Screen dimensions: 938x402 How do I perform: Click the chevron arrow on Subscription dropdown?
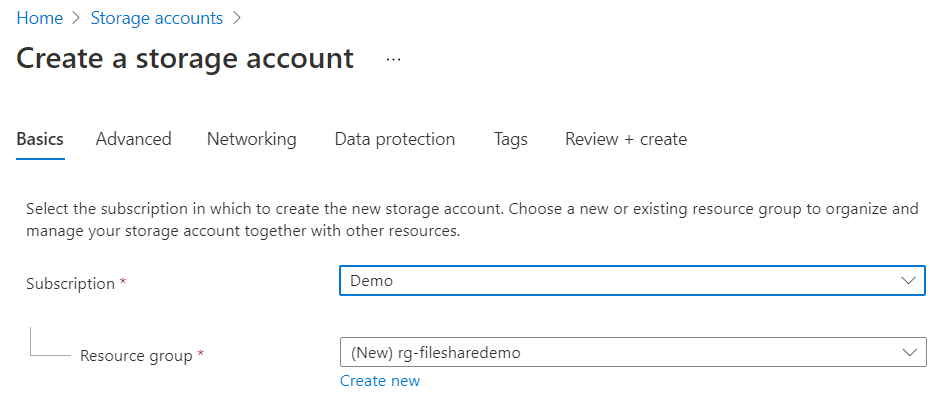[x=909, y=281]
